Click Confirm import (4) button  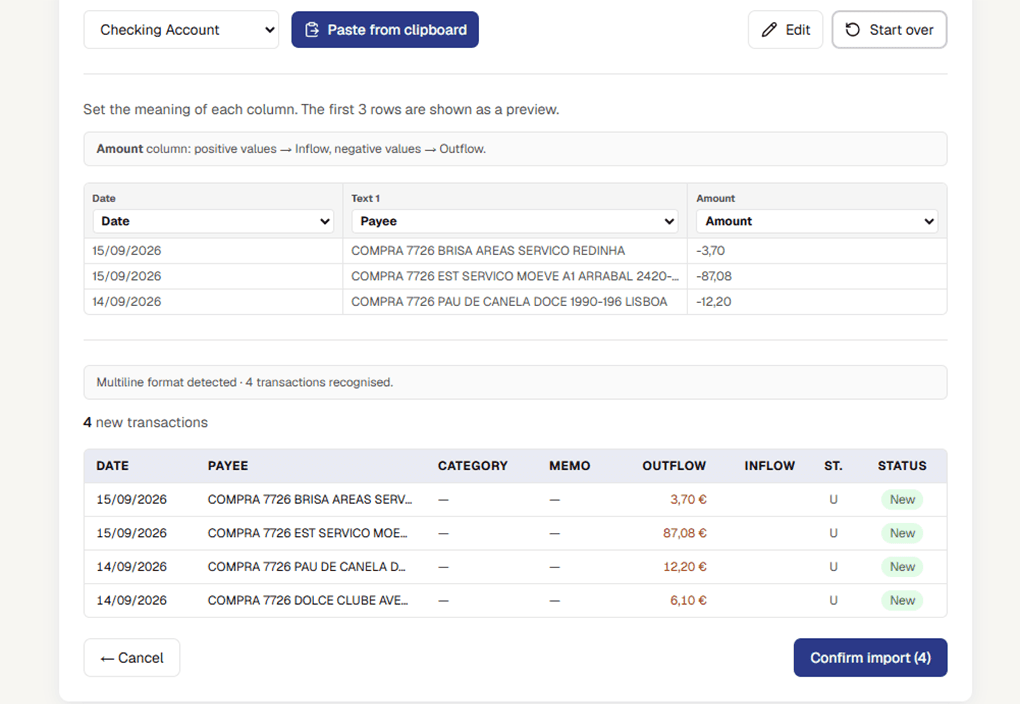tap(870, 658)
